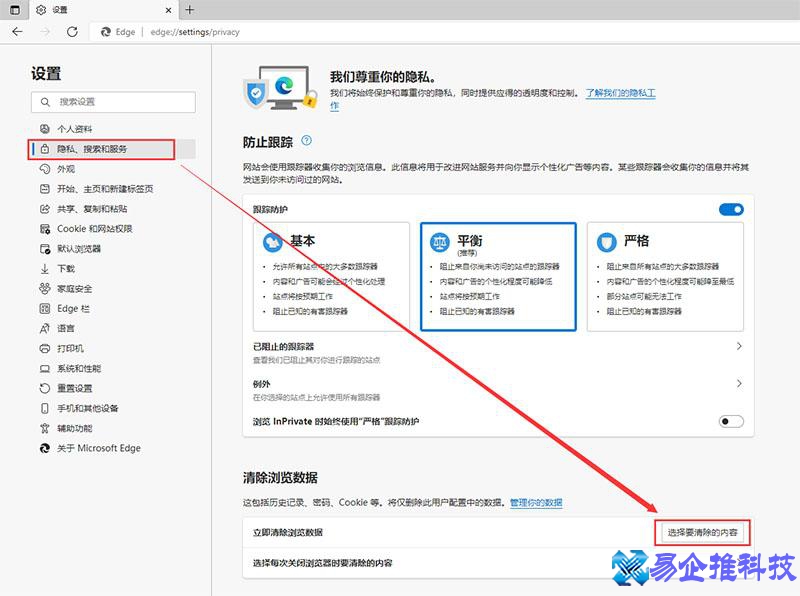Open the 个人资料 (Profile) settings icon
Viewport: 800px width, 596px height.
43,129
